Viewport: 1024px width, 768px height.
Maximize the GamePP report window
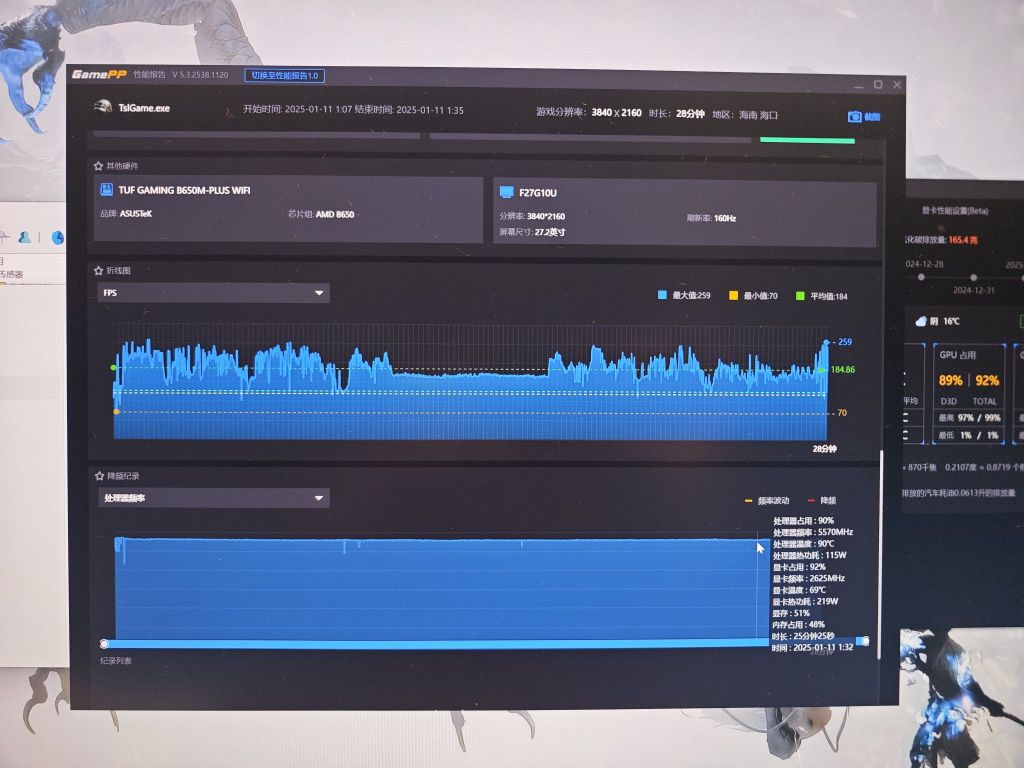878,85
